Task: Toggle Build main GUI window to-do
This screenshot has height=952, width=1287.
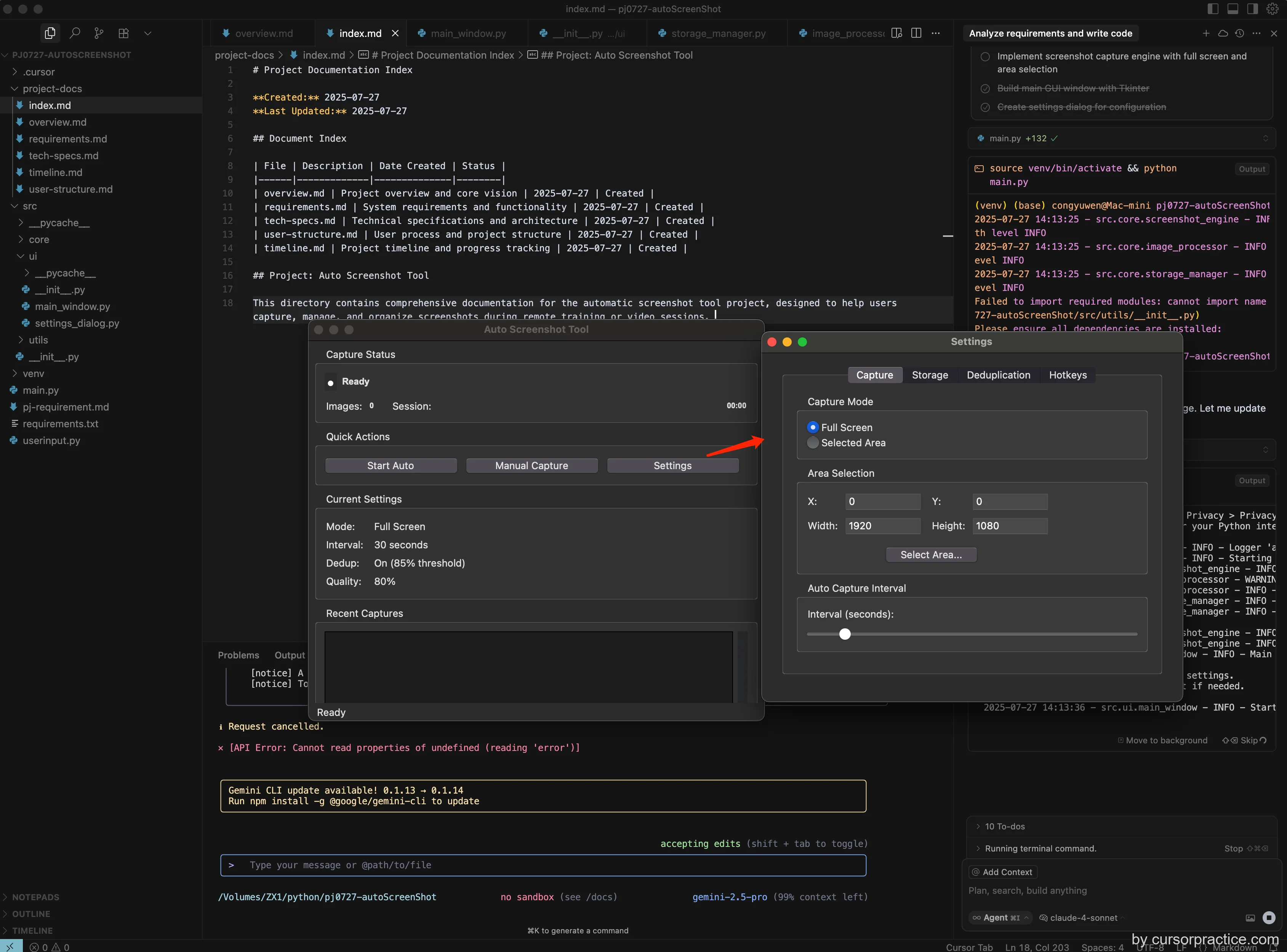Action: (985, 88)
